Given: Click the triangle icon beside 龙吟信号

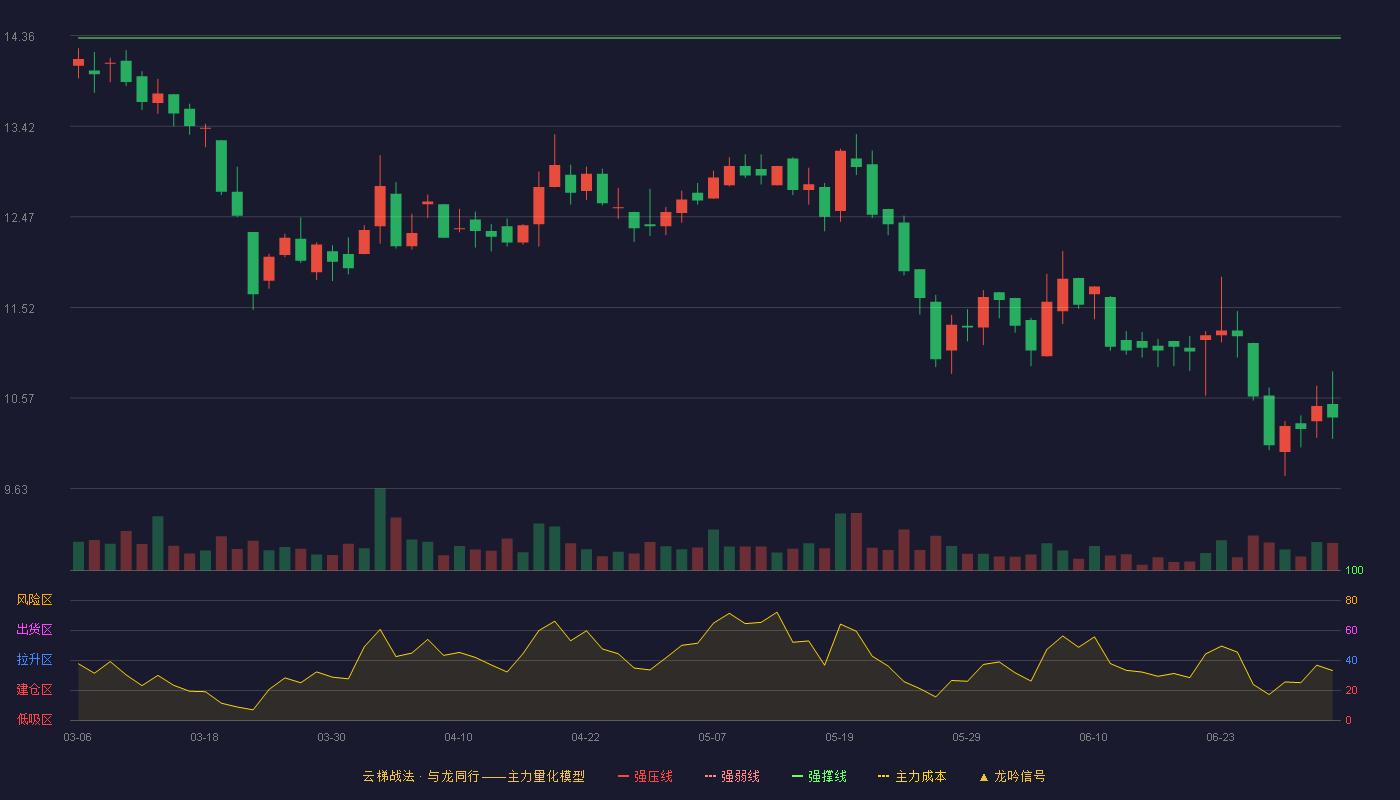Looking at the screenshot, I should (x=983, y=776).
